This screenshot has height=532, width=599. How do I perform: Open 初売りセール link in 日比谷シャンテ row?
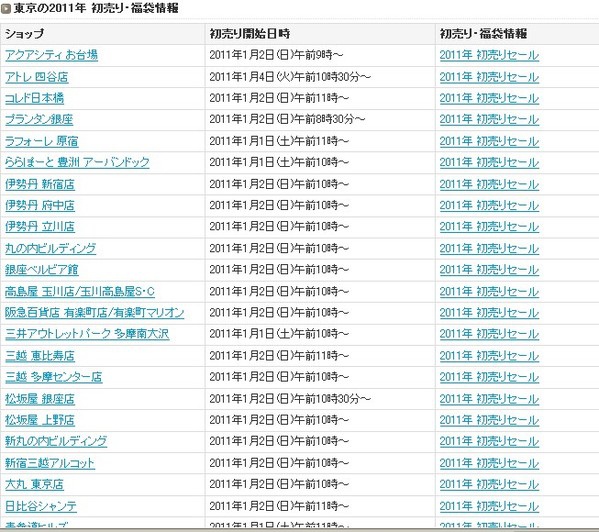tap(489, 506)
